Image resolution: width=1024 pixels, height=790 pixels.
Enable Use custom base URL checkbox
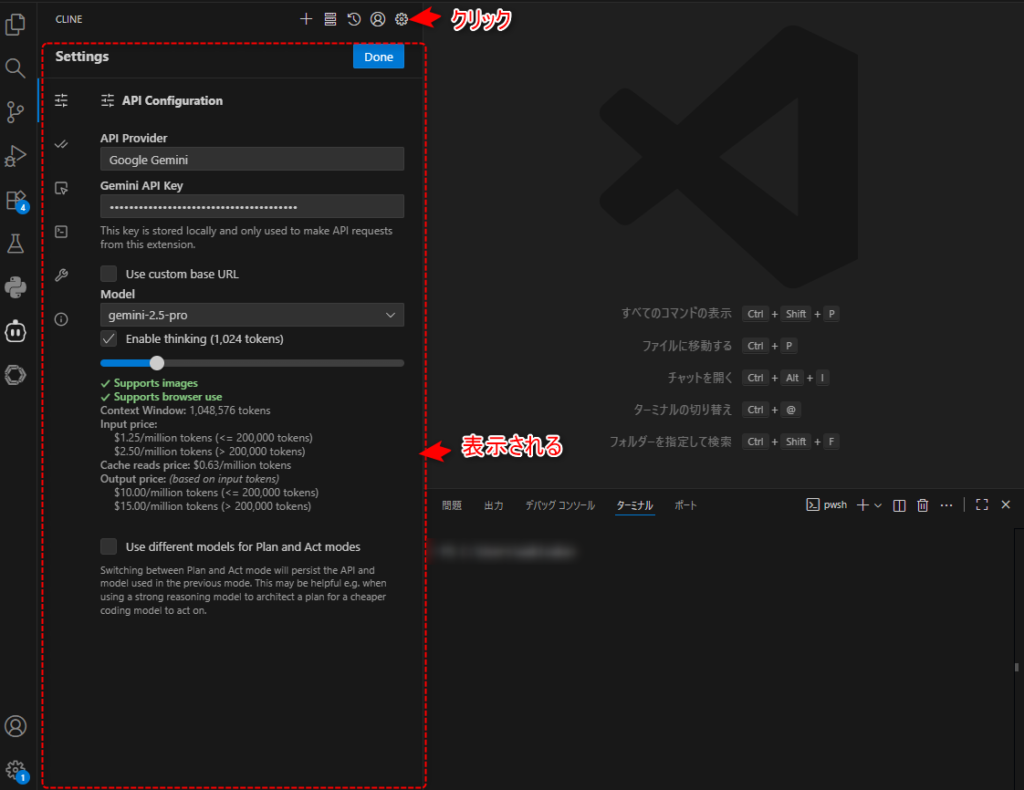pyautogui.click(x=109, y=274)
